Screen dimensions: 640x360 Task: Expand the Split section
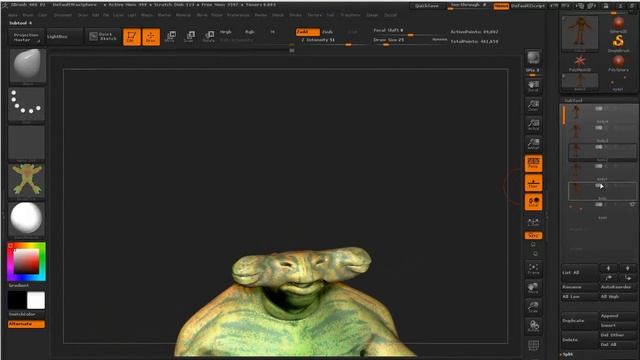click(x=568, y=354)
